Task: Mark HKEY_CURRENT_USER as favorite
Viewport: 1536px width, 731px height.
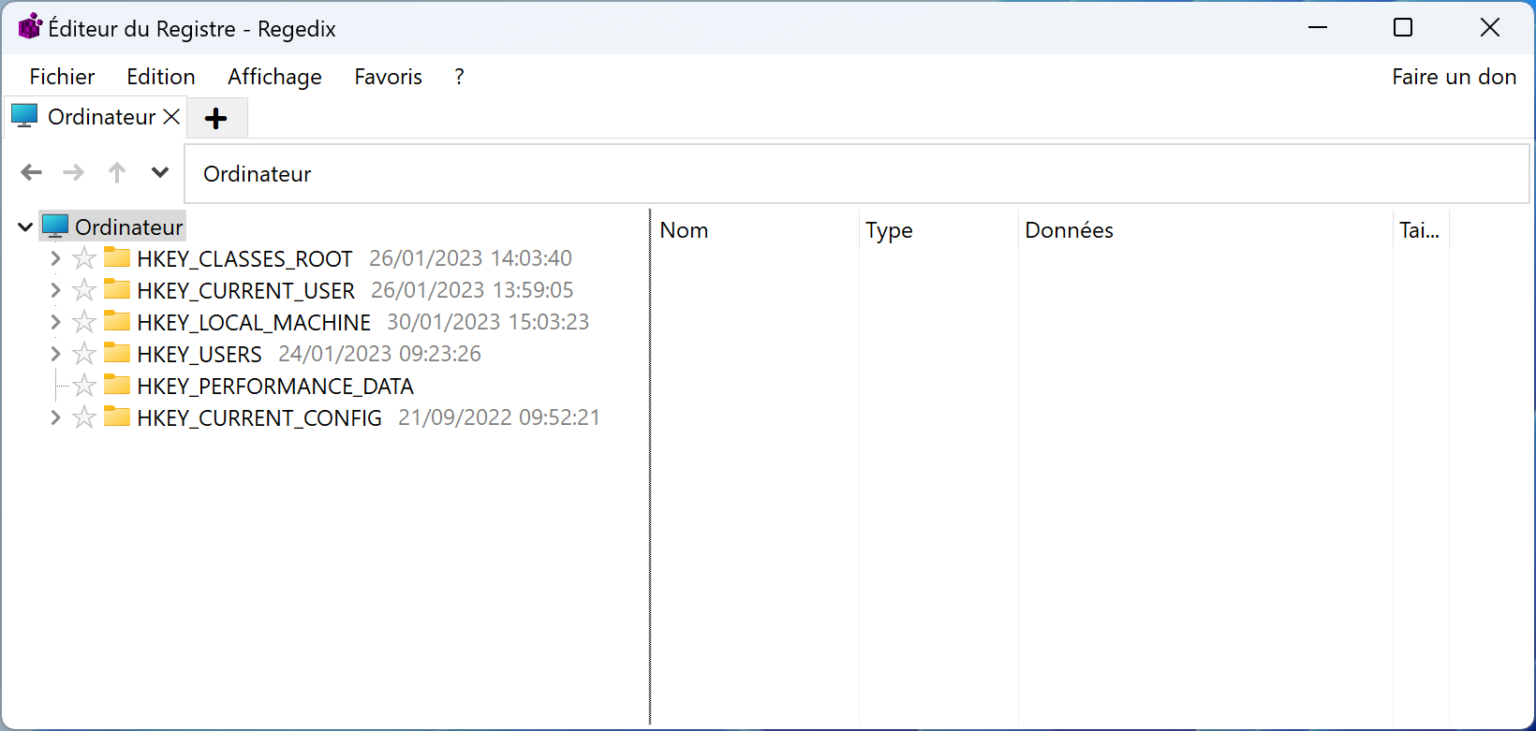Action: pyautogui.click(x=84, y=290)
